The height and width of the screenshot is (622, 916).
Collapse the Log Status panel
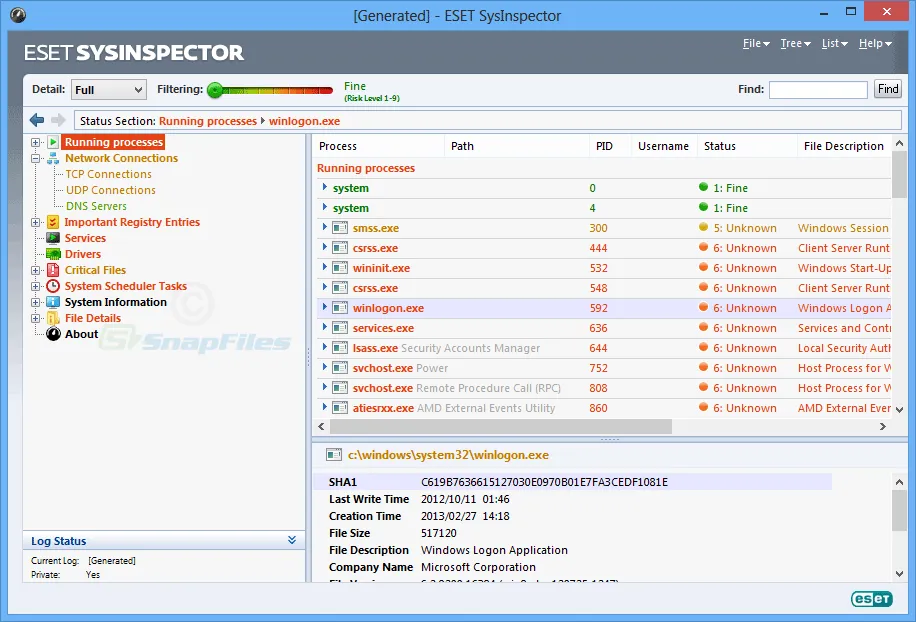pyautogui.click(x=292, y=541)
